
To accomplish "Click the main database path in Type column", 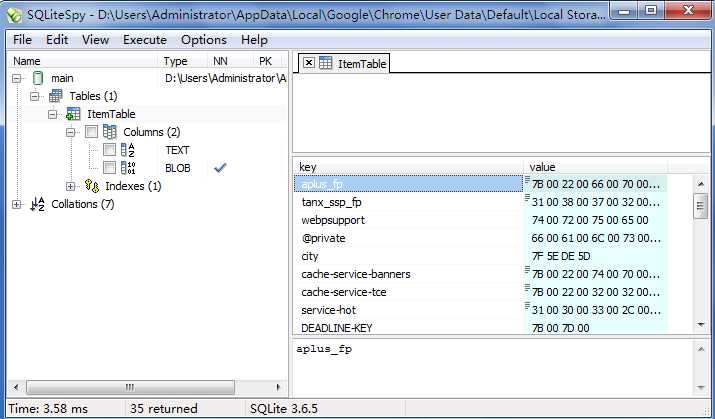I will point(226,78).
